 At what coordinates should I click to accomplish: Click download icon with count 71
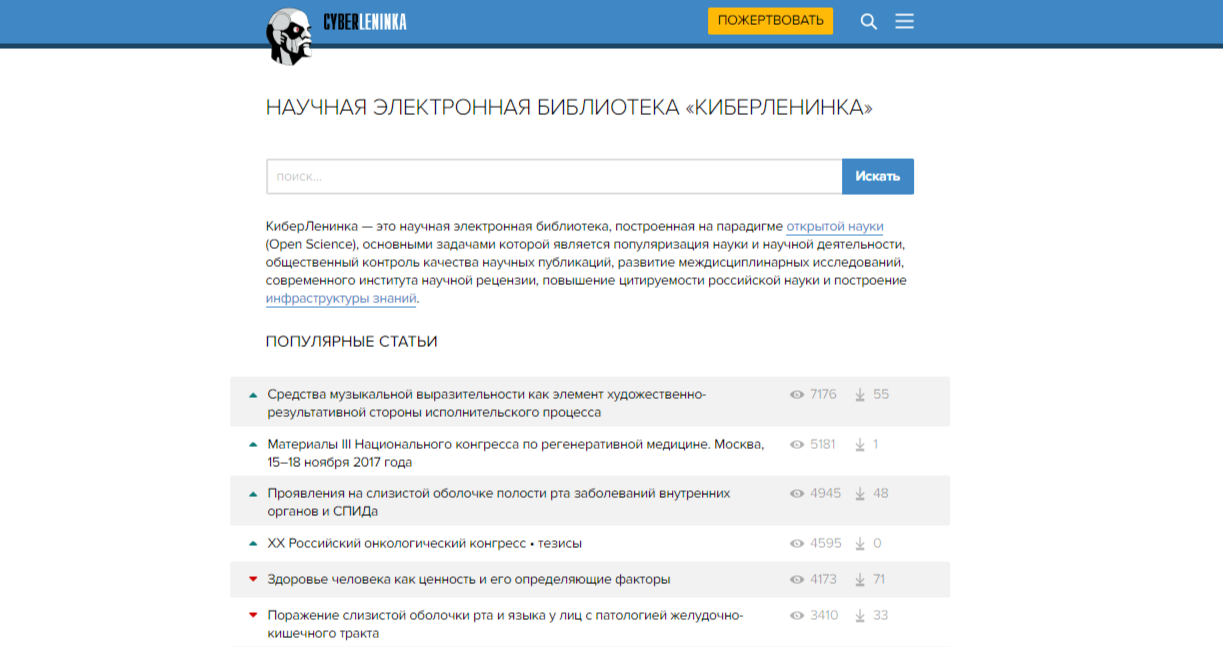point(860,579)
